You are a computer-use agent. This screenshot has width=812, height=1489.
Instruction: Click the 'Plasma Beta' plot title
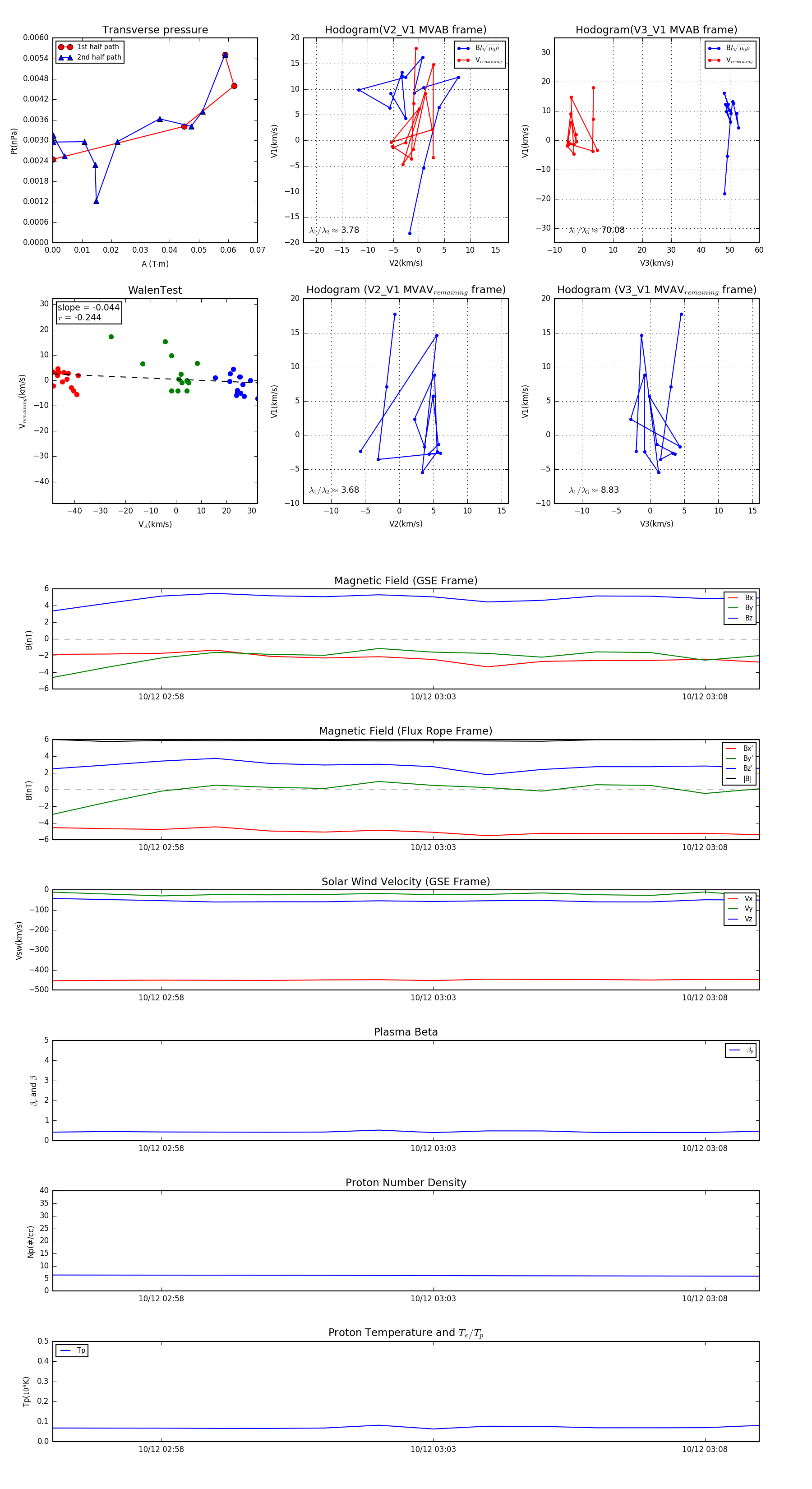point(406,1032)
